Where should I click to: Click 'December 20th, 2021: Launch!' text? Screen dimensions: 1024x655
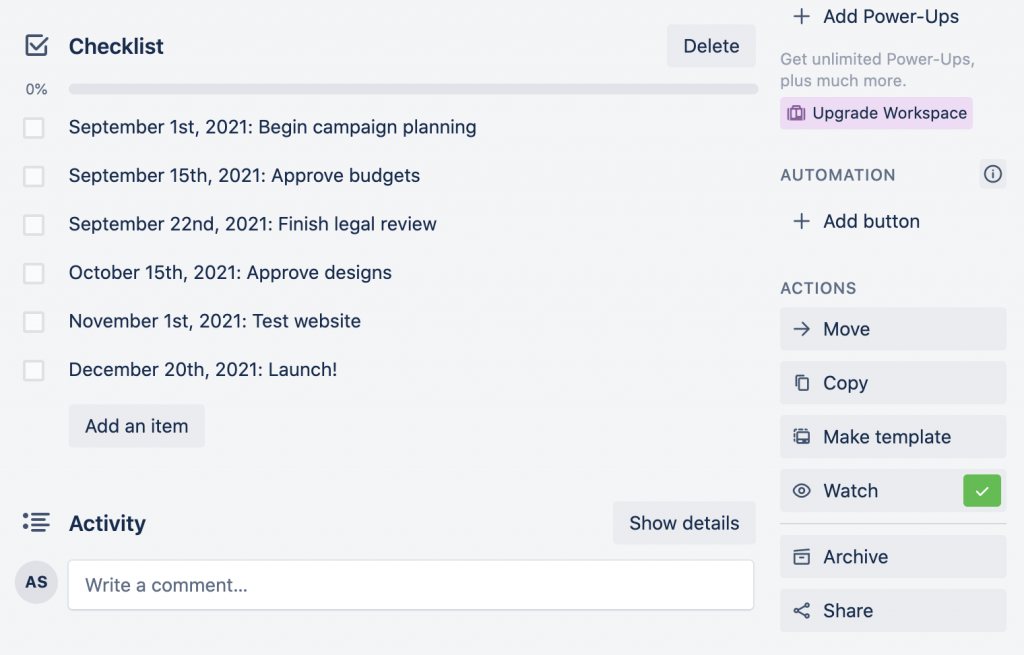[x=202, y=370]
